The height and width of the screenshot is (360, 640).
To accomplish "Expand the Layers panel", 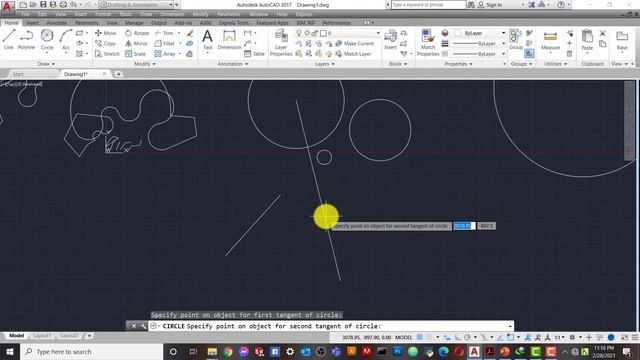I will coord(324,64).
